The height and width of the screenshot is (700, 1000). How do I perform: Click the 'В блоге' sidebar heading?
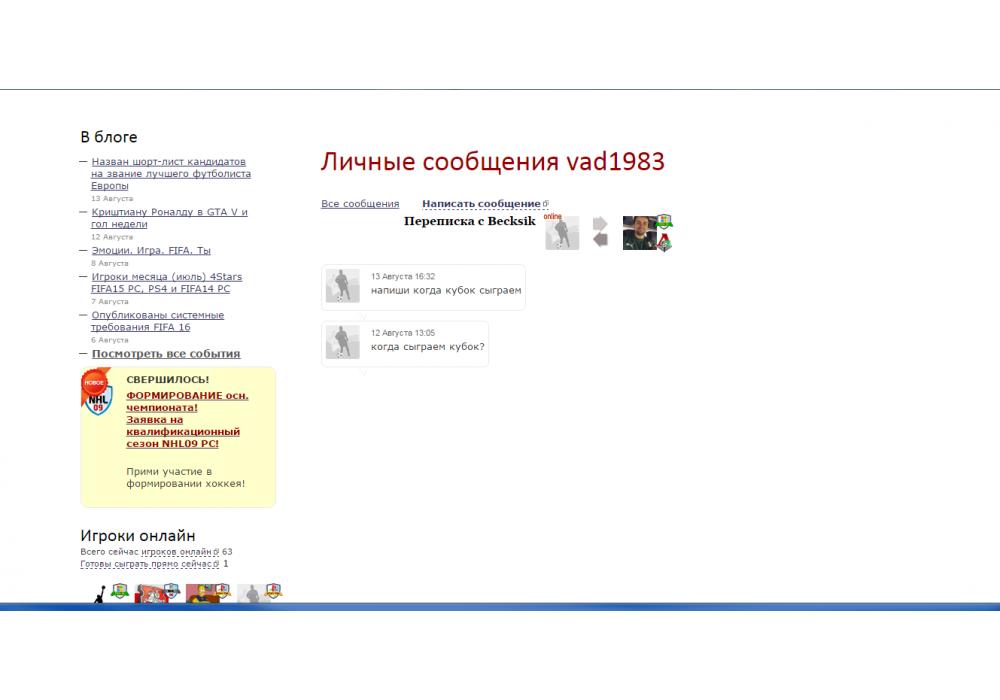pos(108,137)
